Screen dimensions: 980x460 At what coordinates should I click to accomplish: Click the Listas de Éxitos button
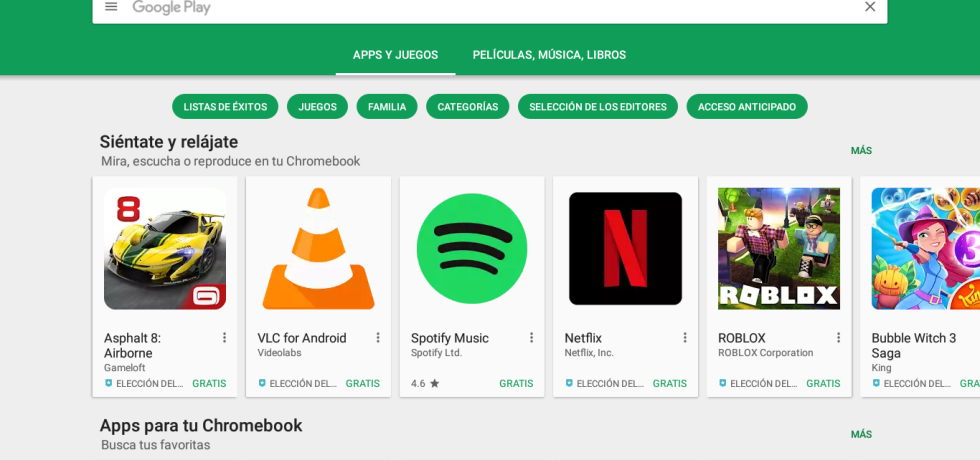(225, 107)
